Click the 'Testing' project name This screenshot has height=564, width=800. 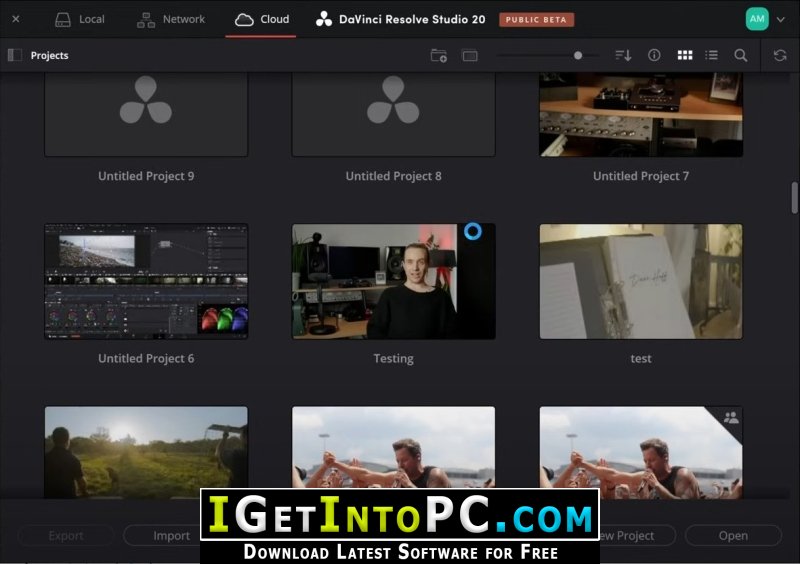pos(393,358)
